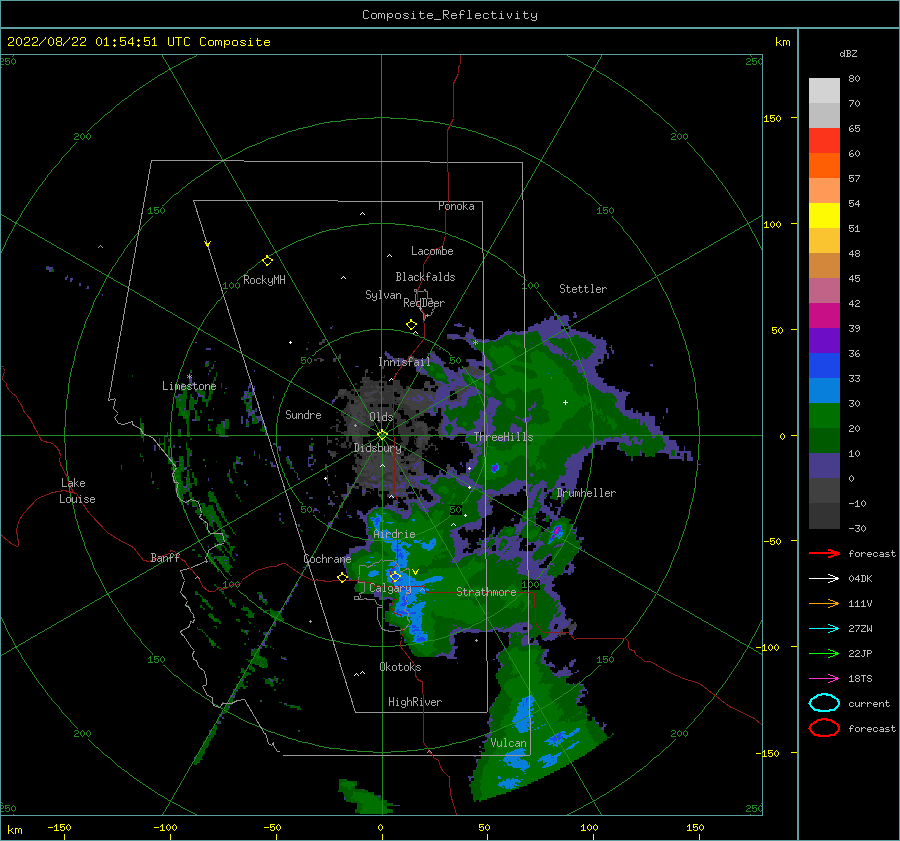Click the HighRiver city label
This screenshot has height=841, width=900.
(415, 702)
